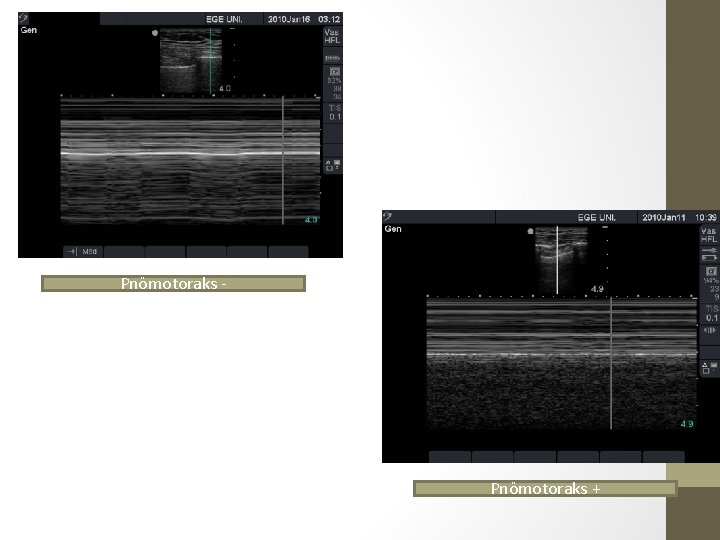The image size is (720, 540).
Task: Click the green M-line on the left 2D image
Action: tap(210, 61)
